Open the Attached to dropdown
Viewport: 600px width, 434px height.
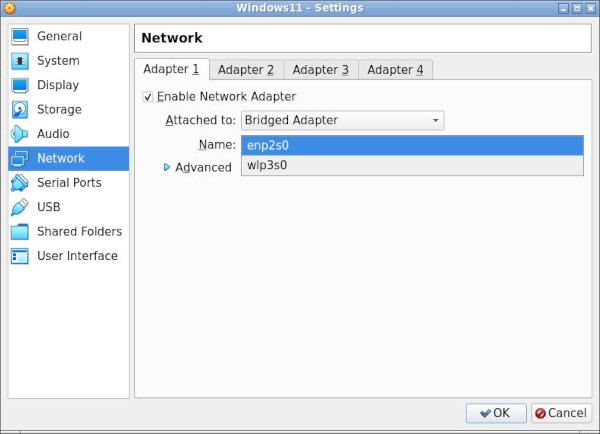pos(342,120)
